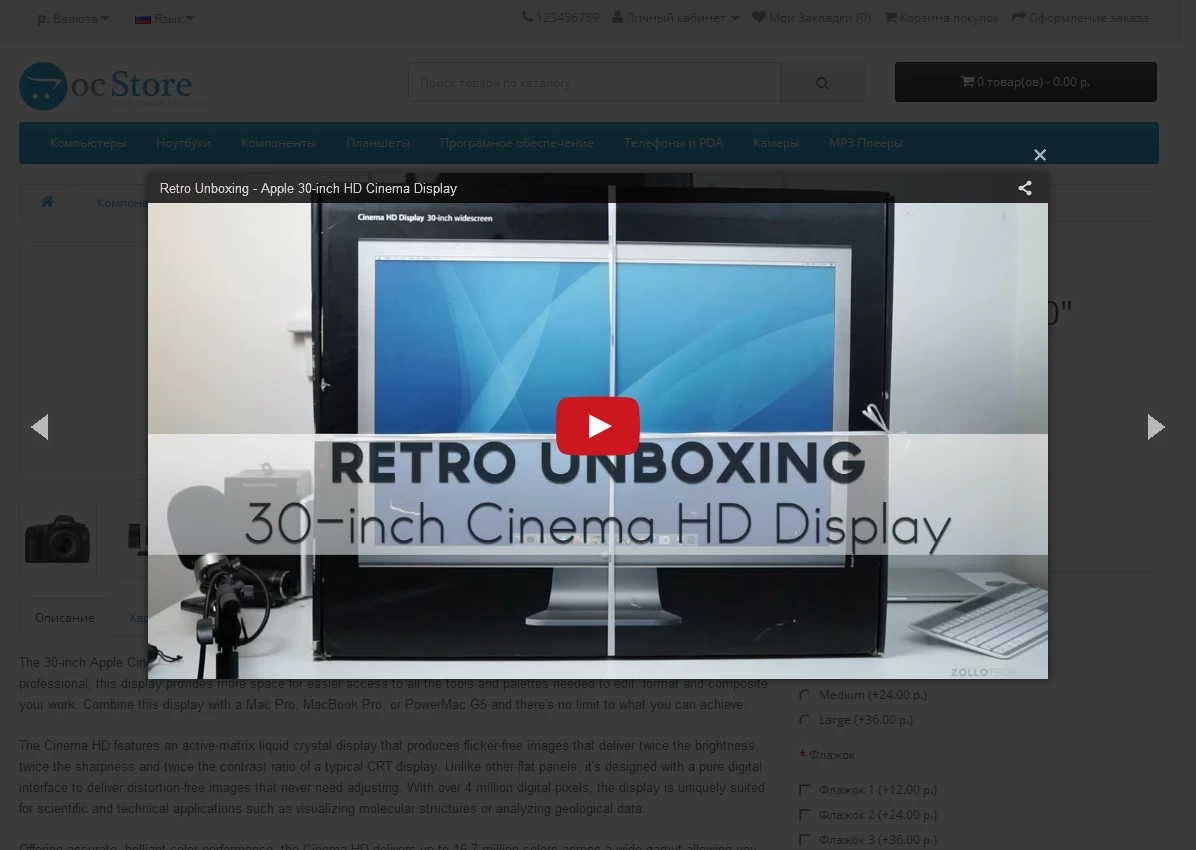Click the Russian flag language icon
The width and height of the screenshot is (1196, 850).
143,19
